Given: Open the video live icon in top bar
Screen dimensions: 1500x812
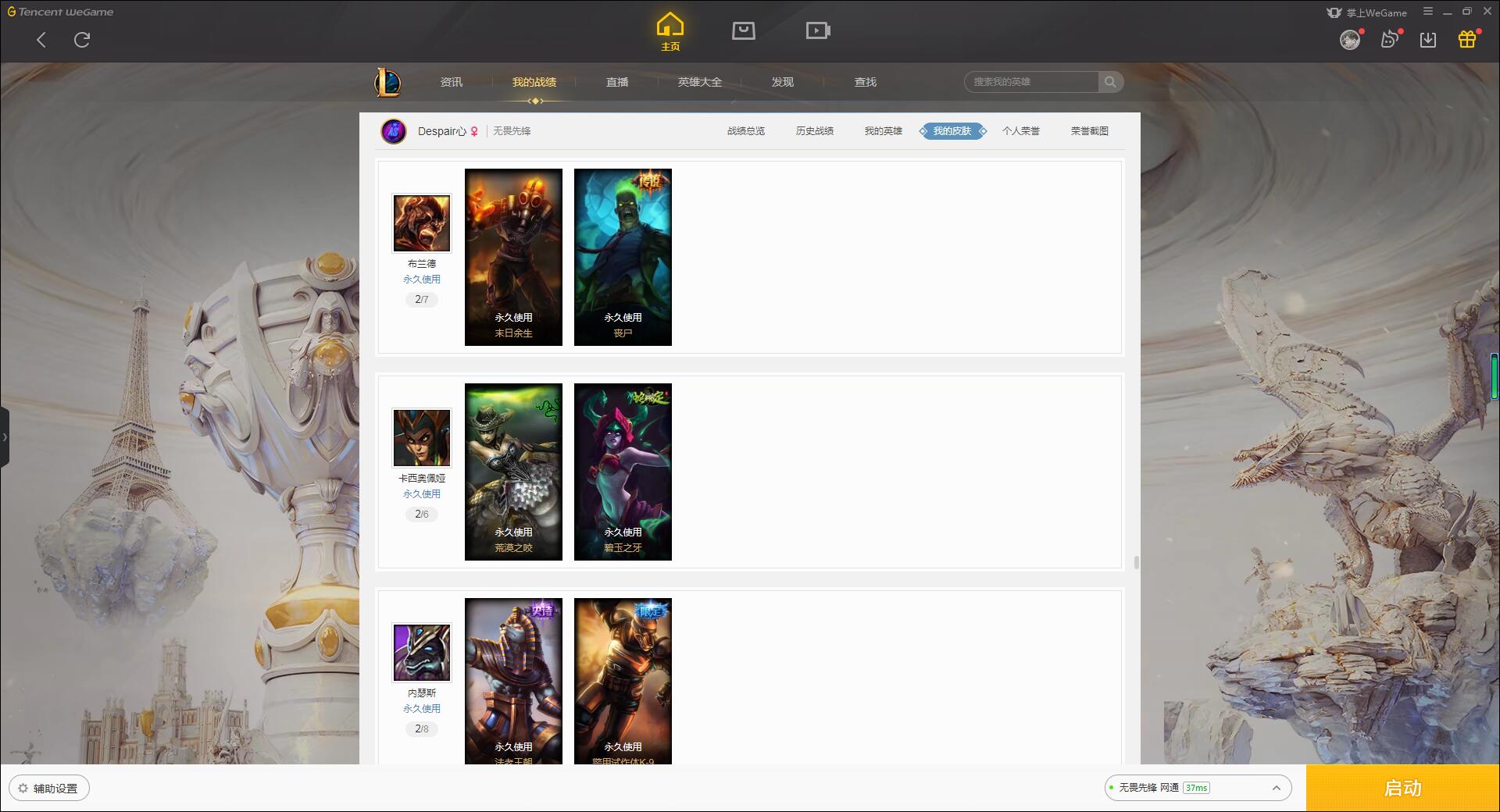Looking at the screenshot, I should [818, 30].
